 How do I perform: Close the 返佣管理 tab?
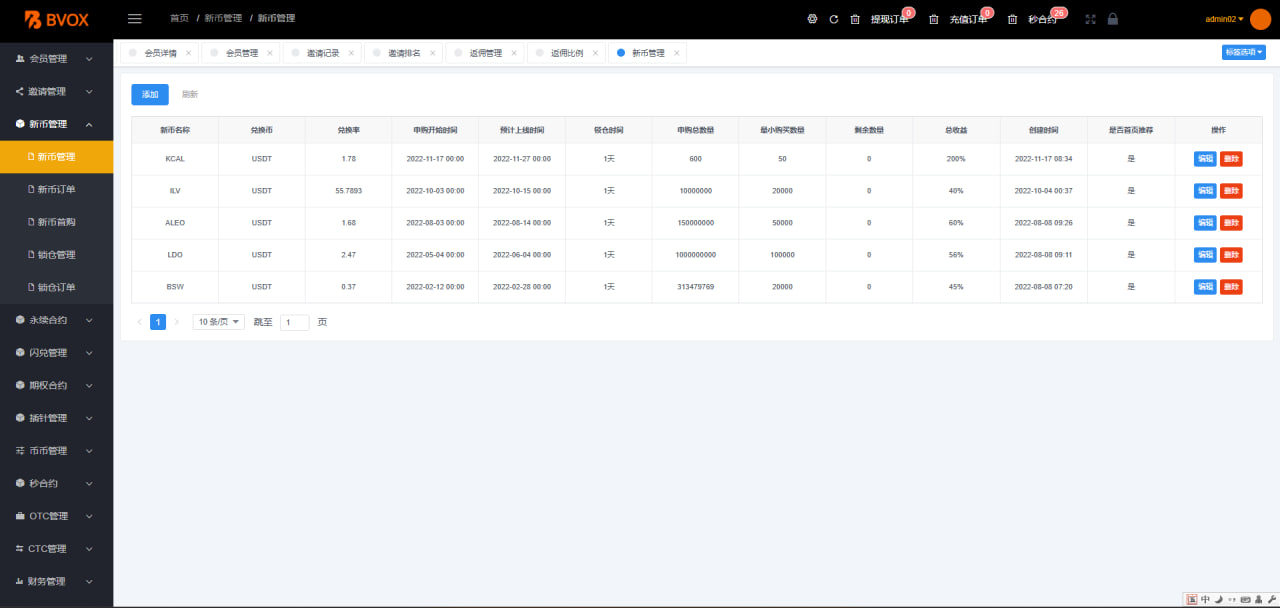point(514,53)
